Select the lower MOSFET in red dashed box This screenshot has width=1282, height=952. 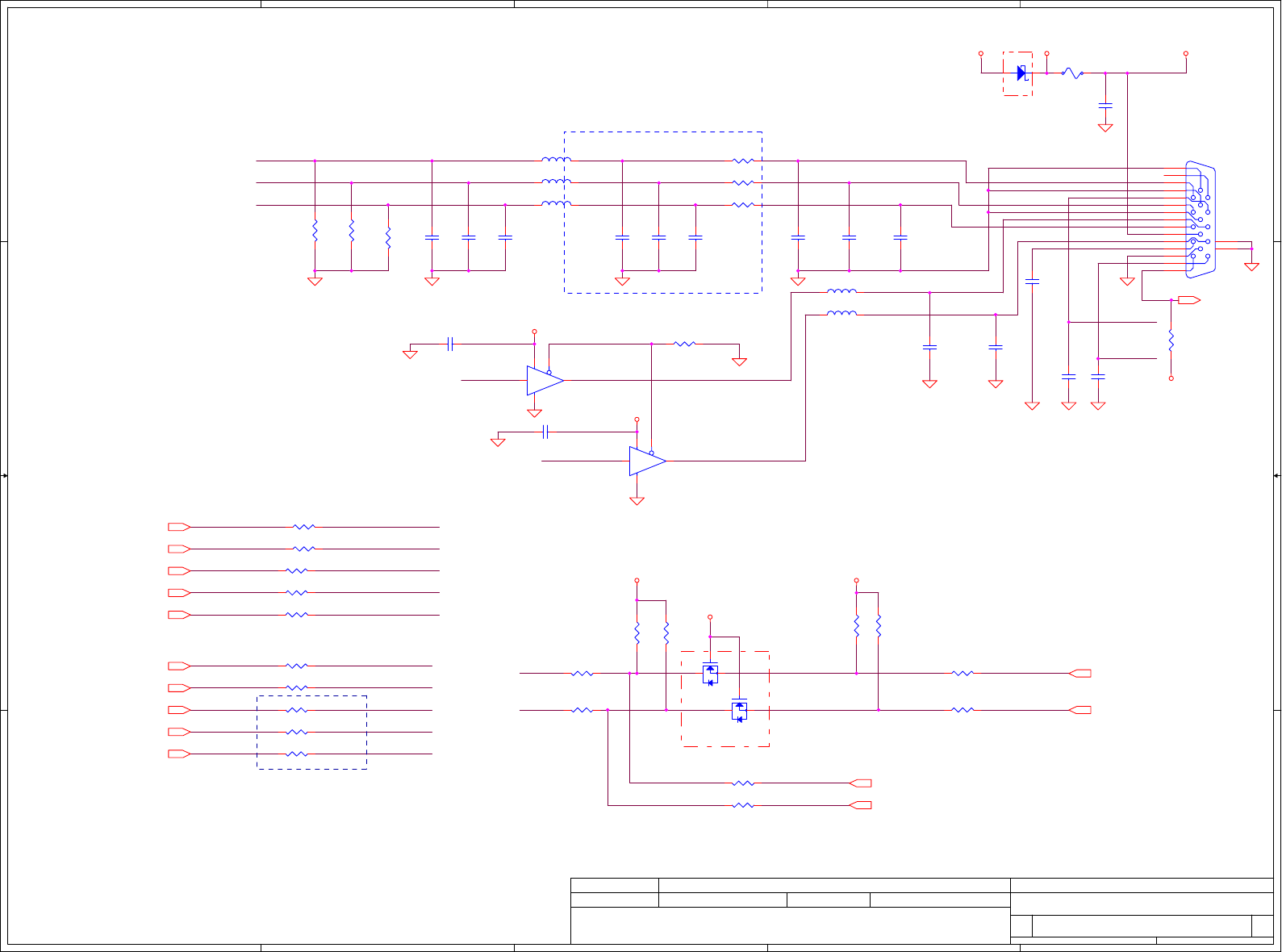click(739, 710)
